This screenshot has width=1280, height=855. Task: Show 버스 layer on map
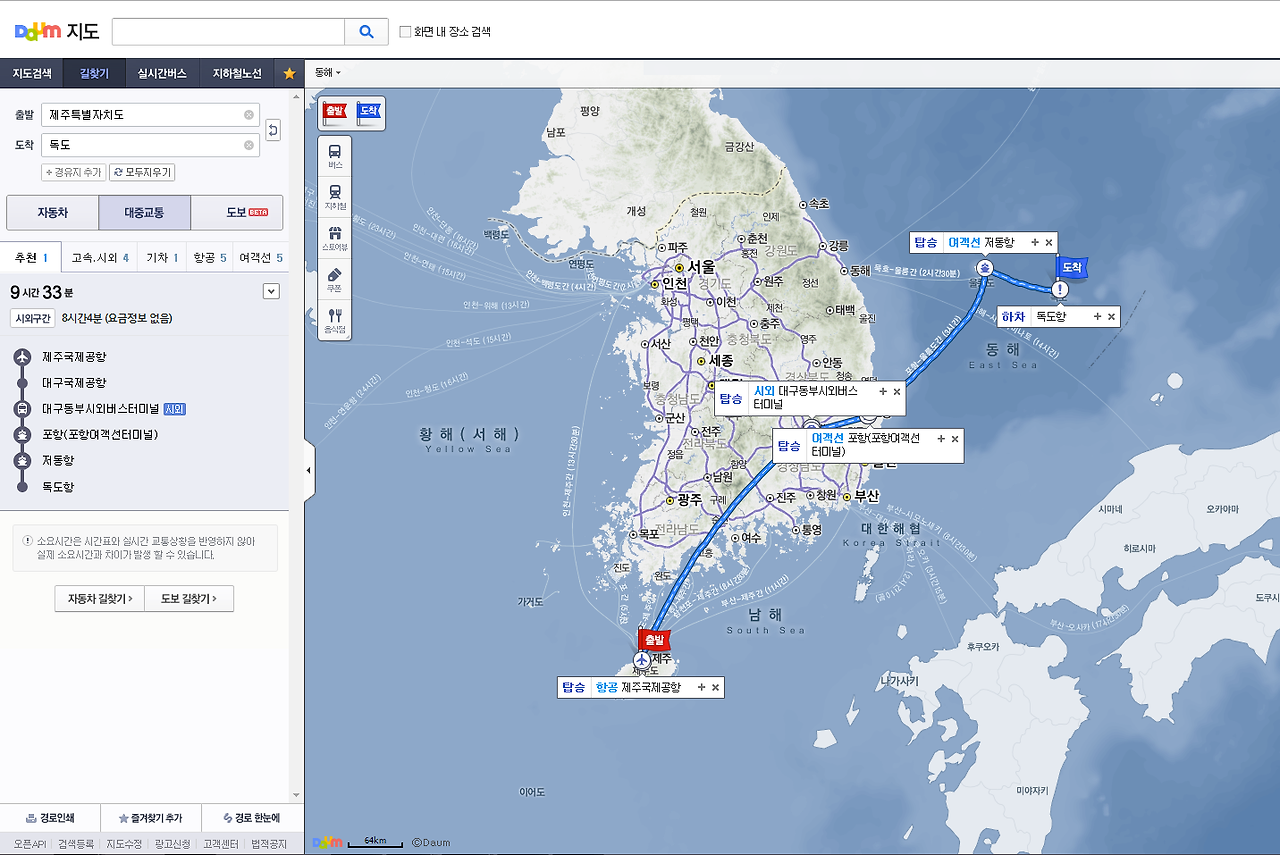pos(334,157)
